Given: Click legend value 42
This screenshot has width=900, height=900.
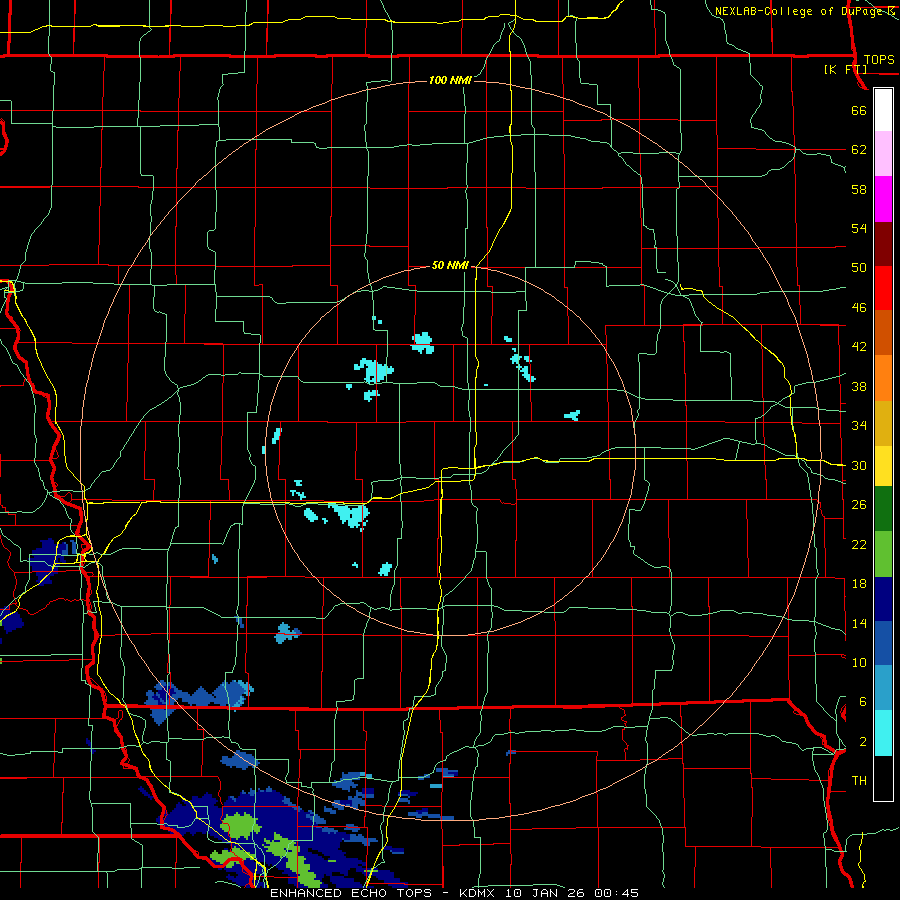Looking at the screenshot, I should [x=859, y=347].
